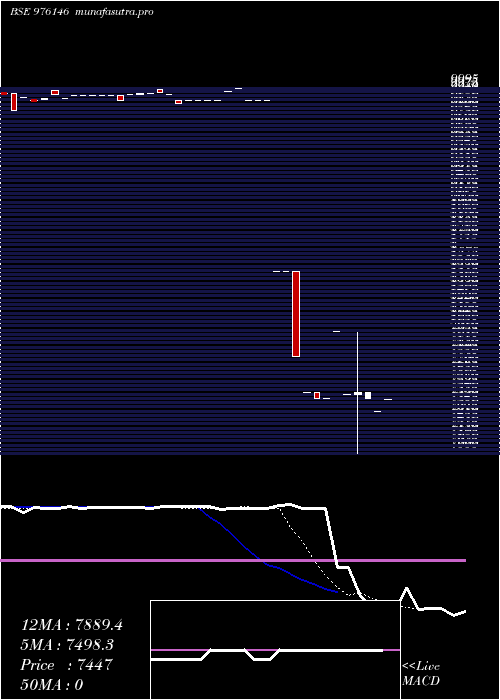500x700 pixels.
Task: Click the '5MA : 7498.3' value
Action: tap(67, 645)
